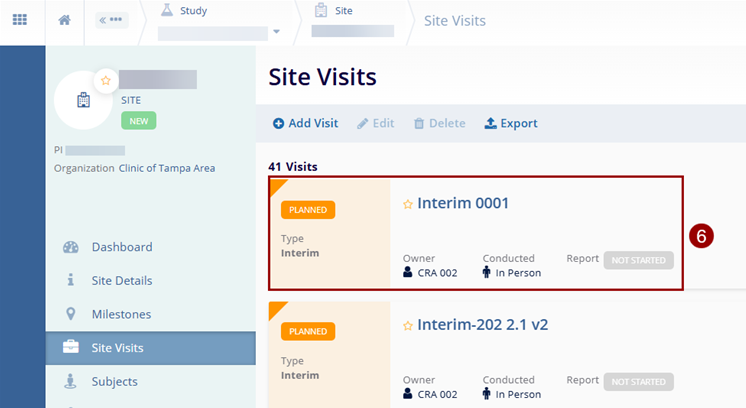Screen dimensions: 746x408
Task: Expand the collapsed breadcrumb ellipsis button
Action: (111, 20)
